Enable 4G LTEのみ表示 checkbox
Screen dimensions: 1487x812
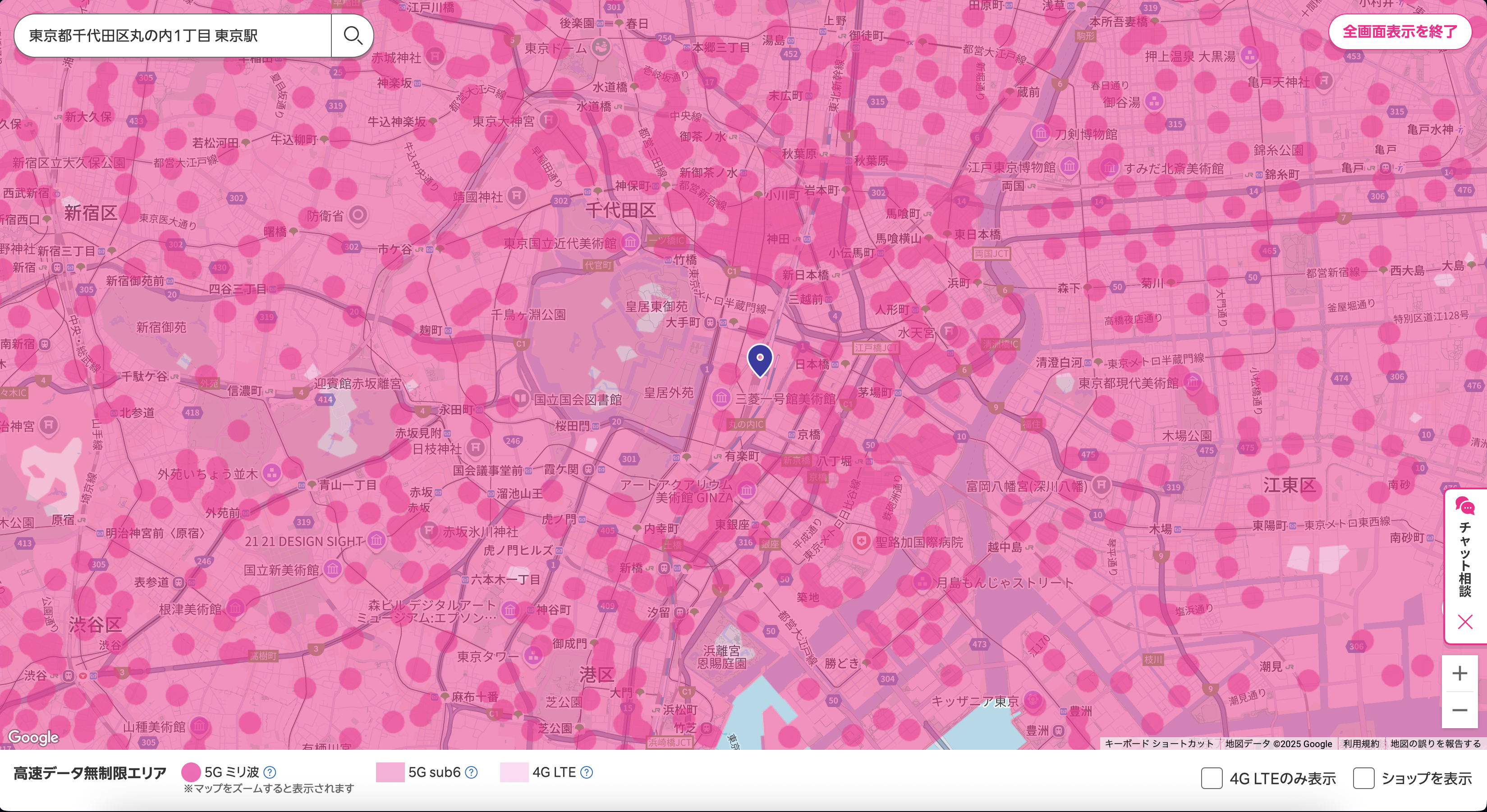(x=1212, y=778)
